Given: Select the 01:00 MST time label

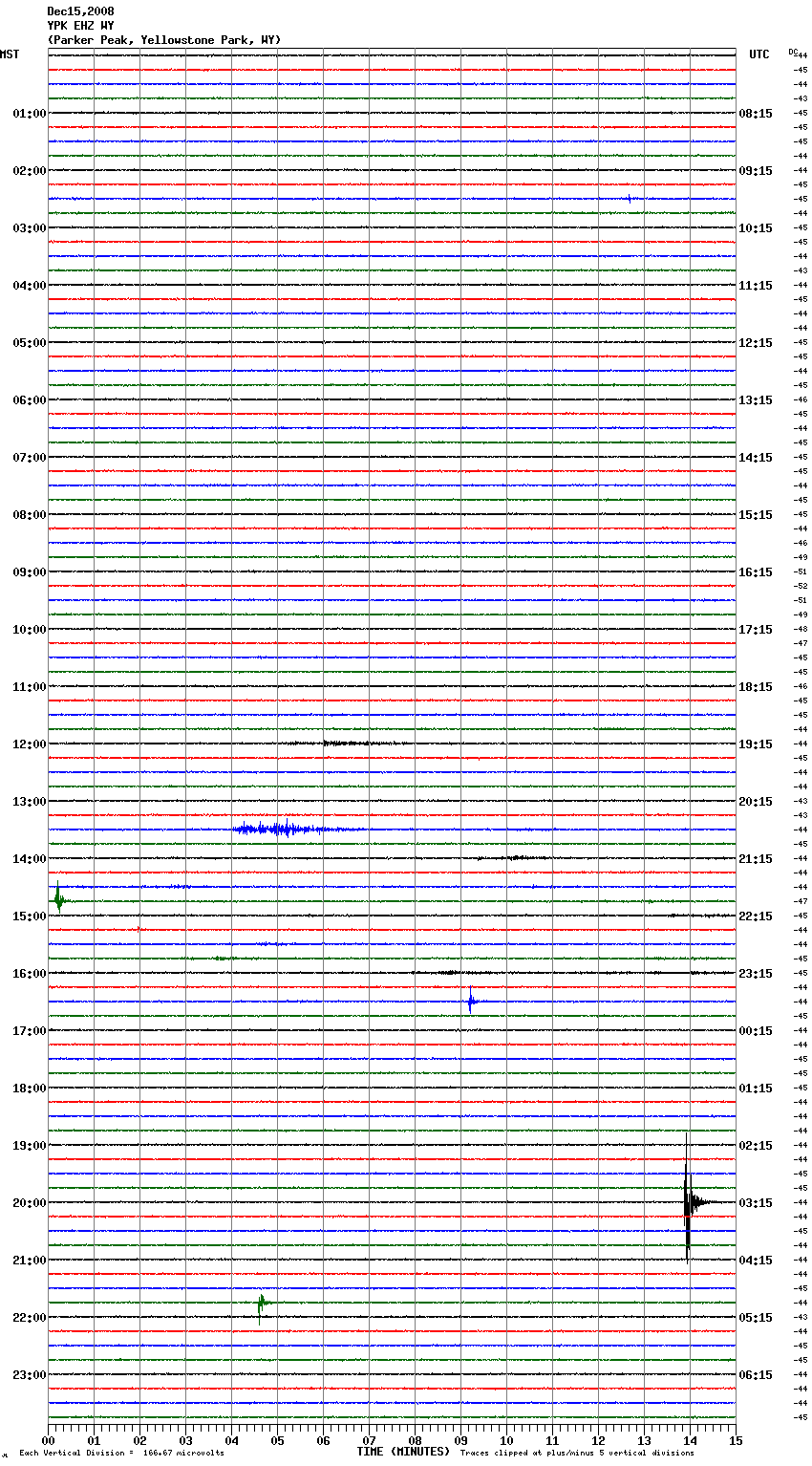Looking at the screenshot, I should coord(29,113).
